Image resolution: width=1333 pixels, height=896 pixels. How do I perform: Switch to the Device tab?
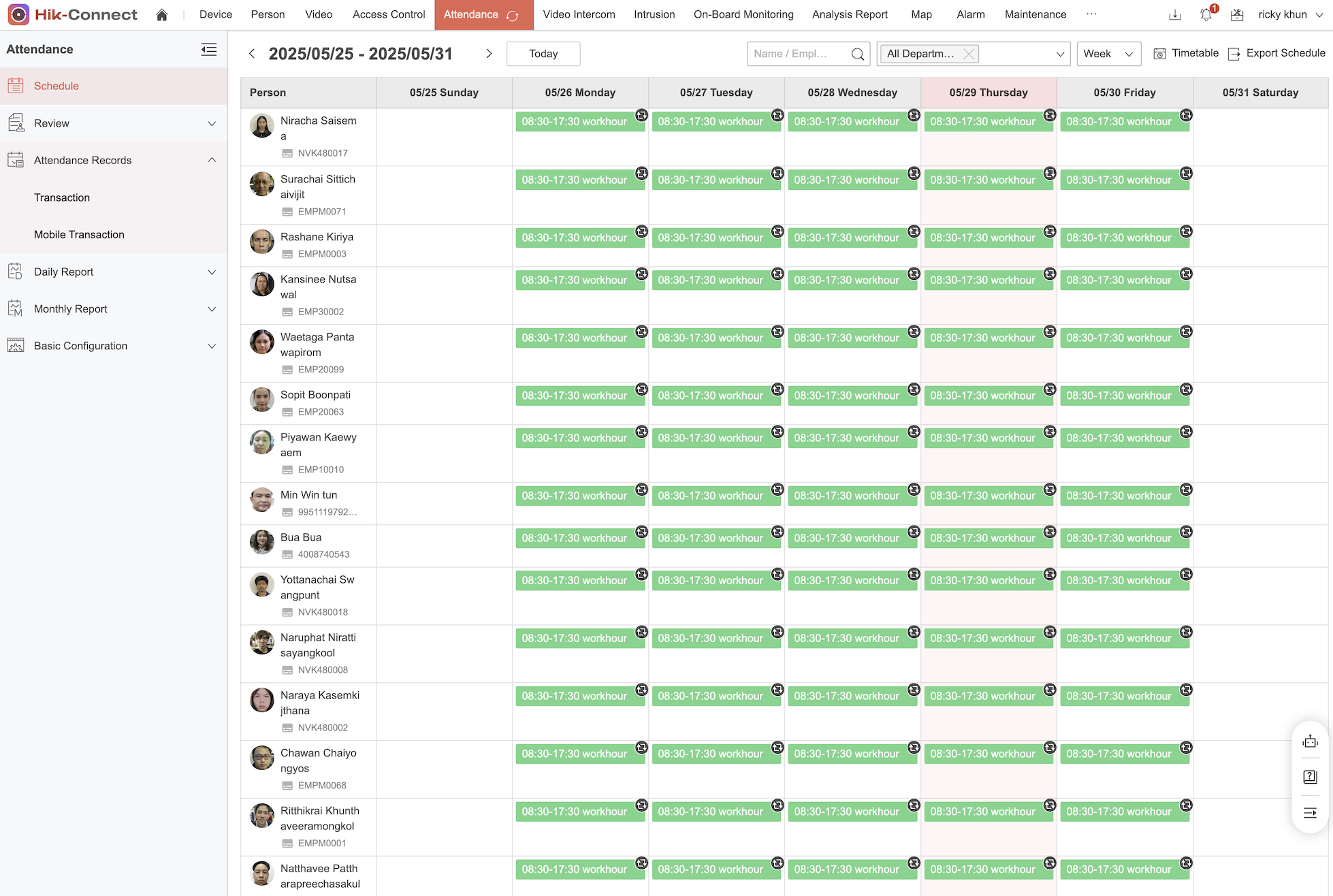(x=216, y=14)
